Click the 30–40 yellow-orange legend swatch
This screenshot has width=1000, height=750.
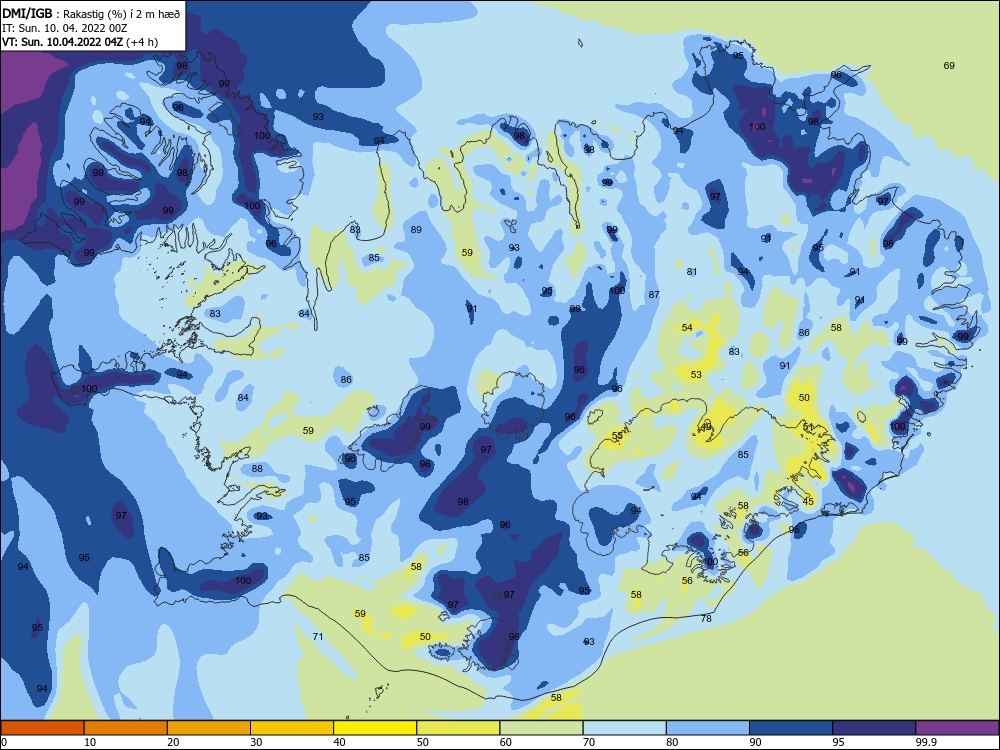(x=292, y=728)
